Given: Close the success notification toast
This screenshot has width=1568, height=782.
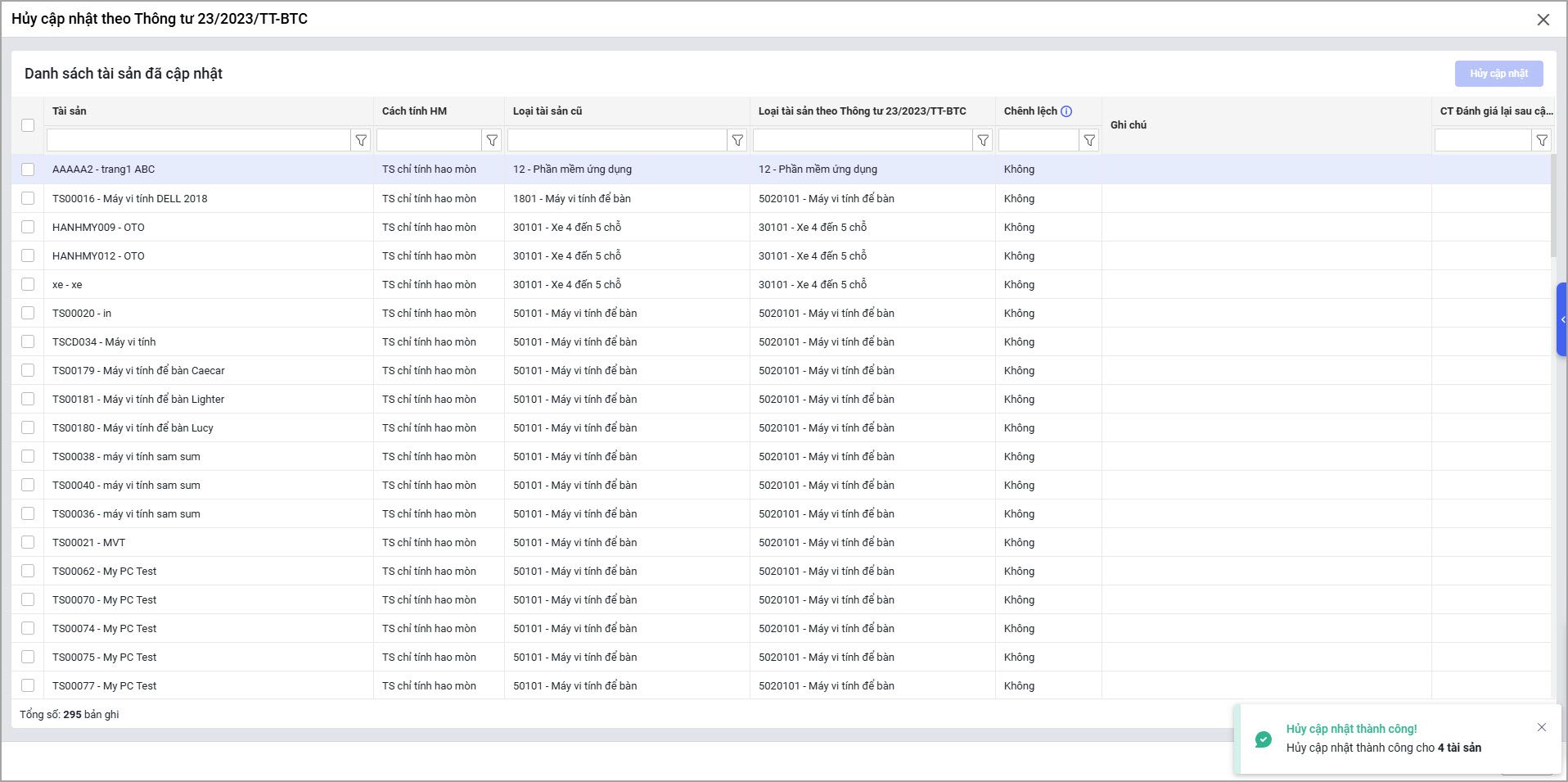Looking at the screenshot, I should 1542,727.
